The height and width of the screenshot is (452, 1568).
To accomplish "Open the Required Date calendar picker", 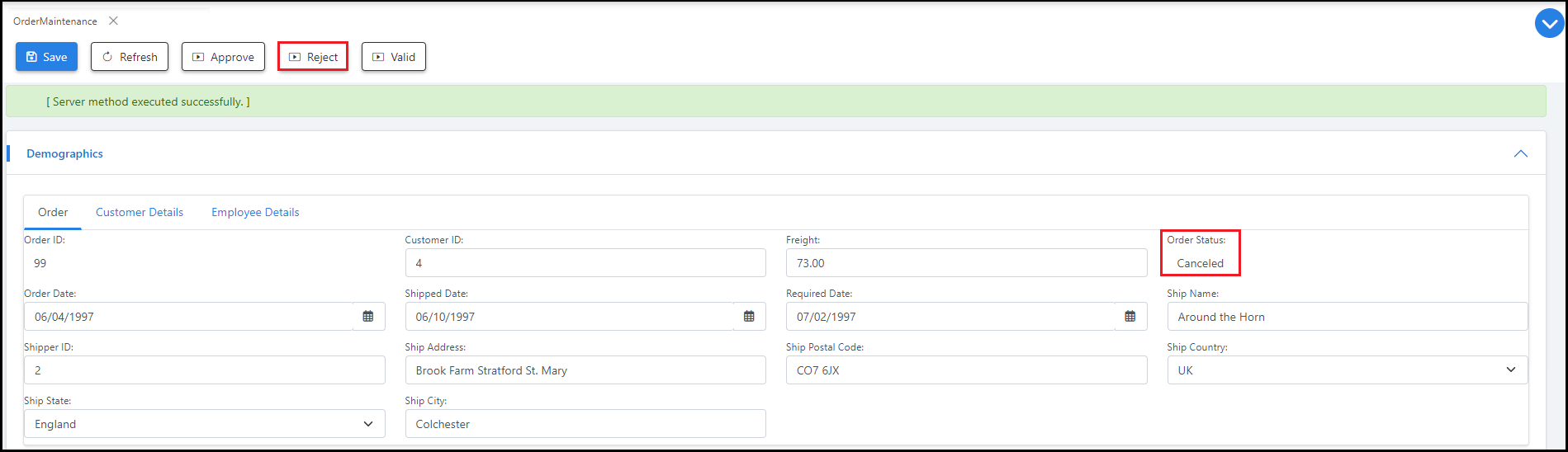I will [x=1130, y=317].
